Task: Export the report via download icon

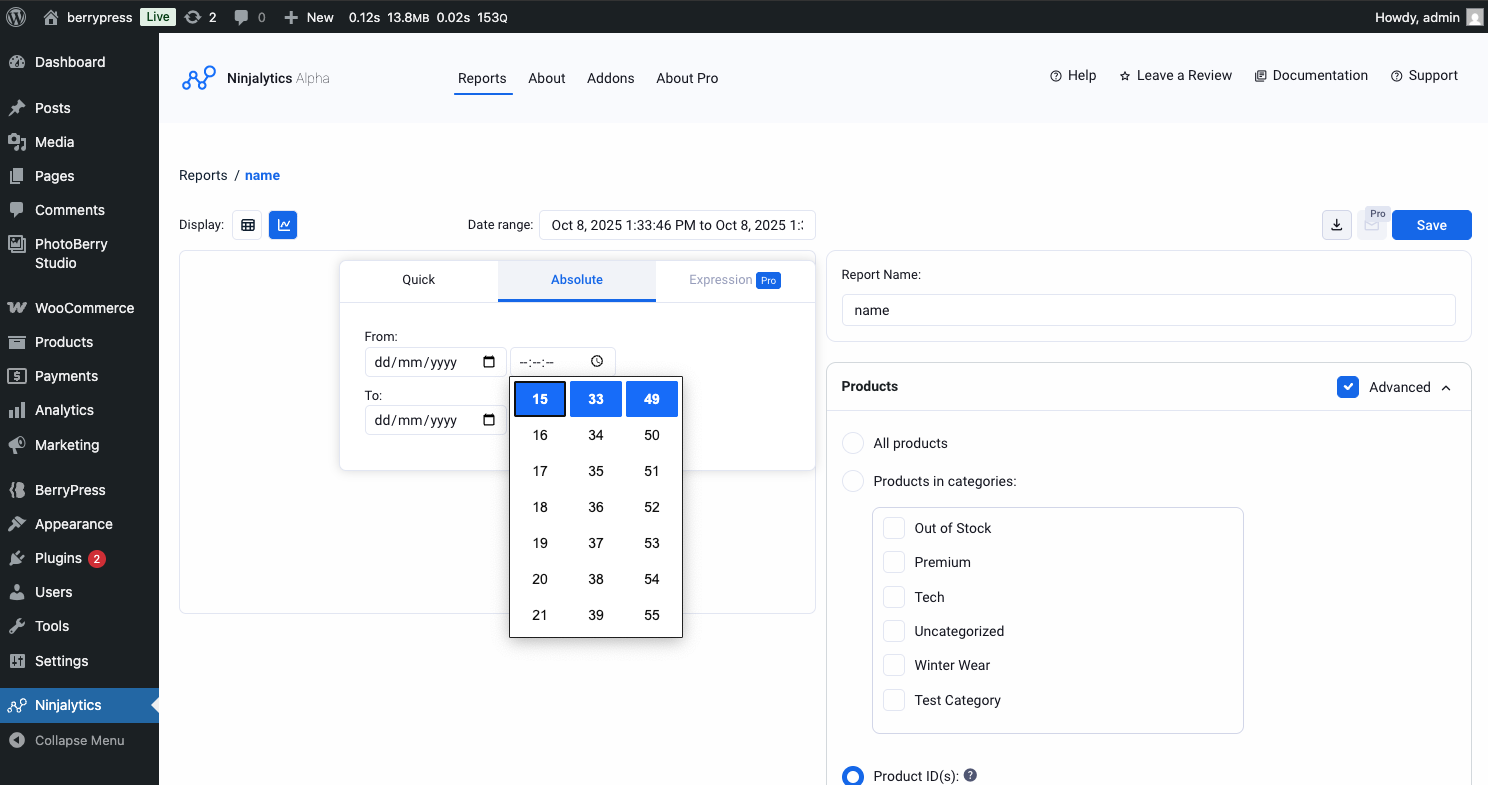Action: pos(1337,225)
